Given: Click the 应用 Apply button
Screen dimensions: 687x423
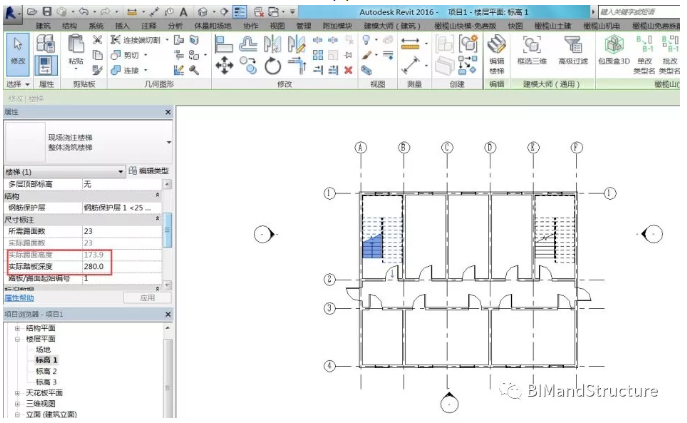Looking at the screenshot, I should pos(148,298).
